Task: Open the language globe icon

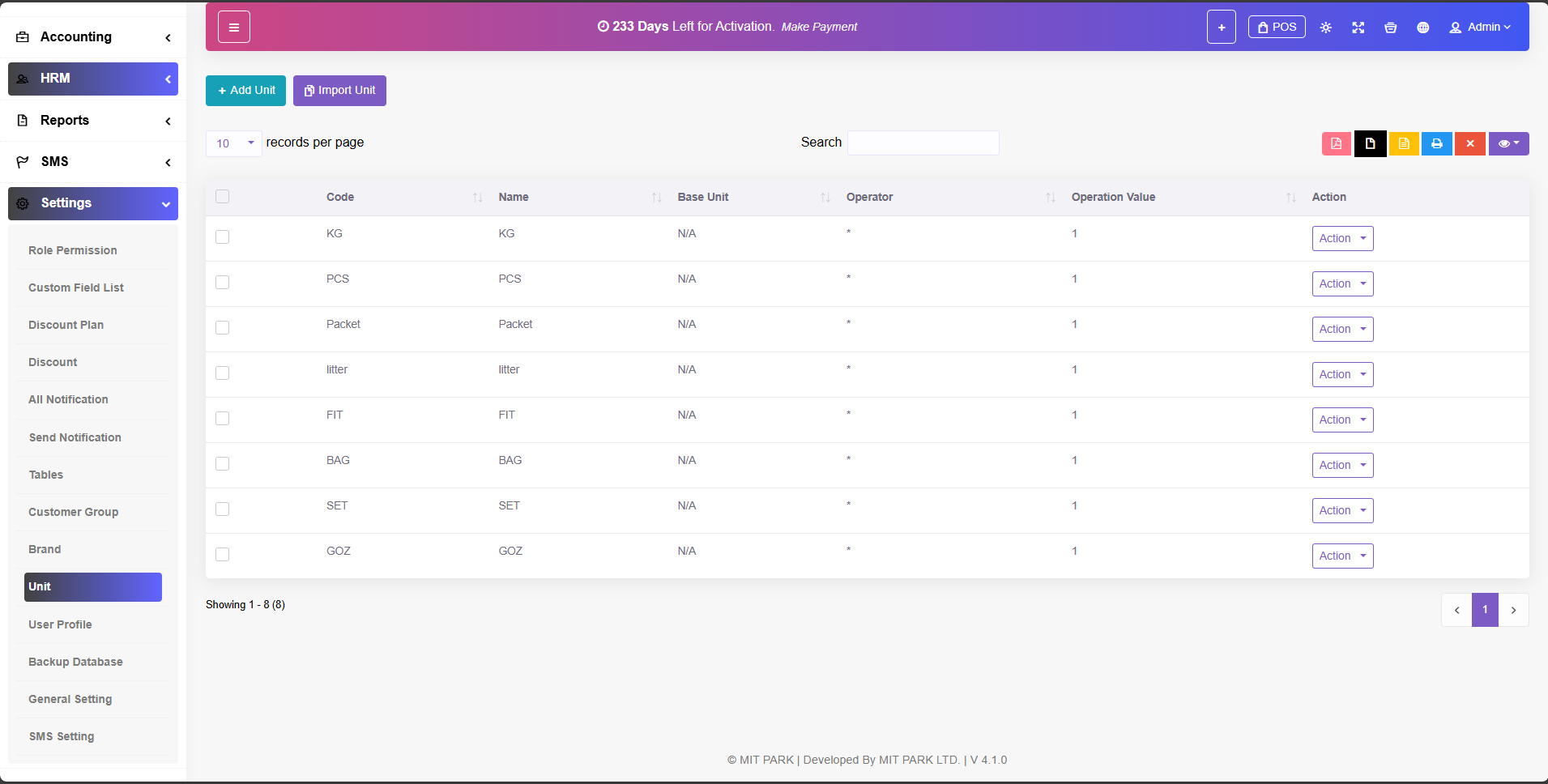Action: 1422,28
